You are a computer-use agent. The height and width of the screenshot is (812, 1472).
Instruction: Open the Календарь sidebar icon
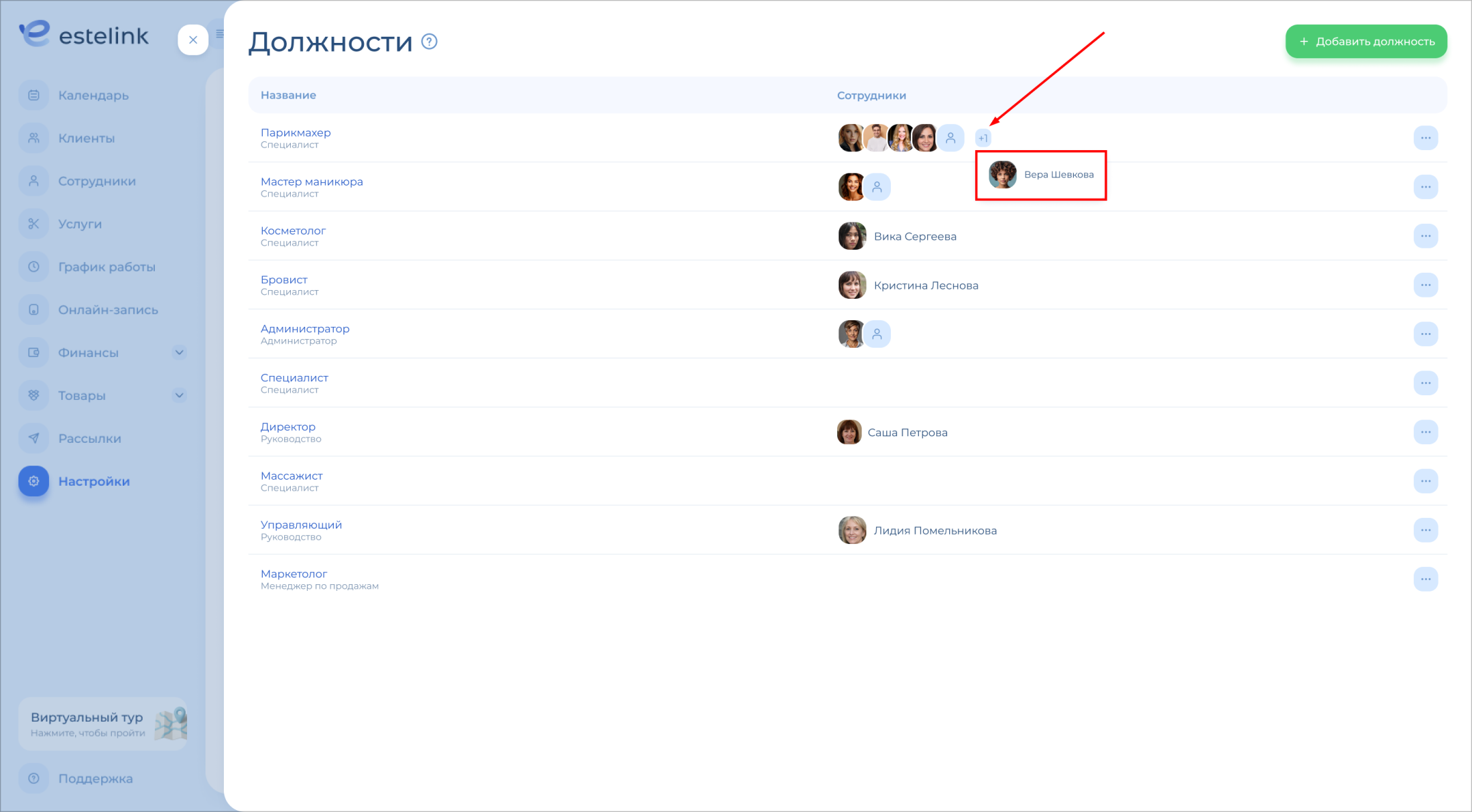pos(34,95)
